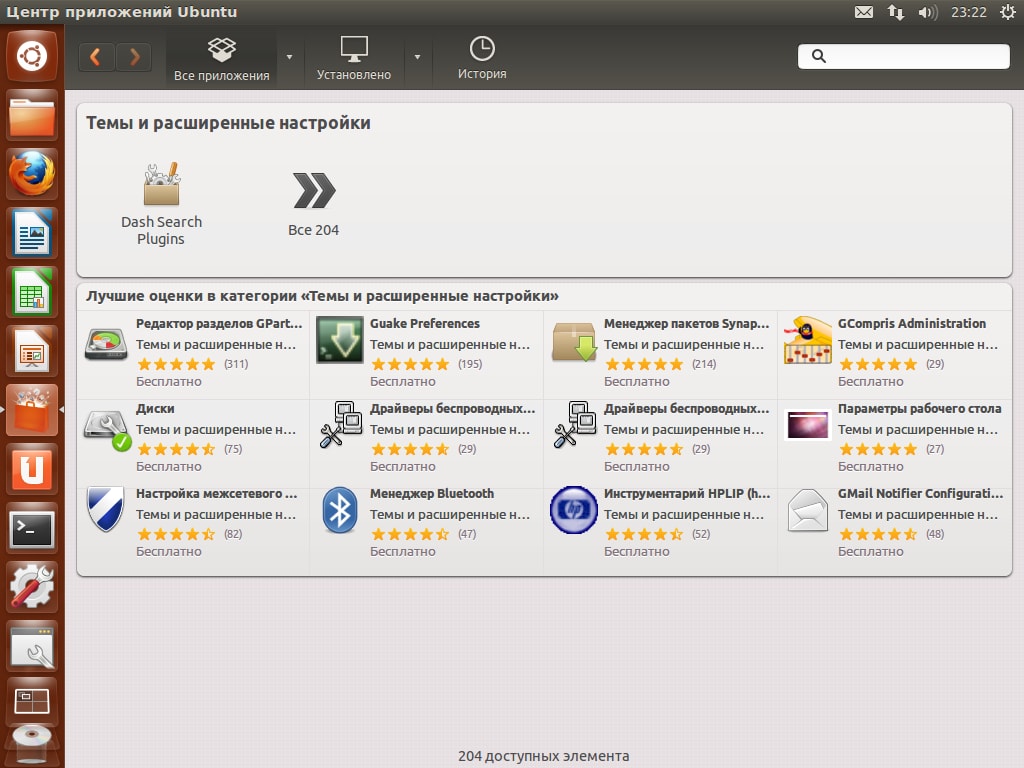
Task: Open Files manager in launcher
Action: click(x=32, y=116)
